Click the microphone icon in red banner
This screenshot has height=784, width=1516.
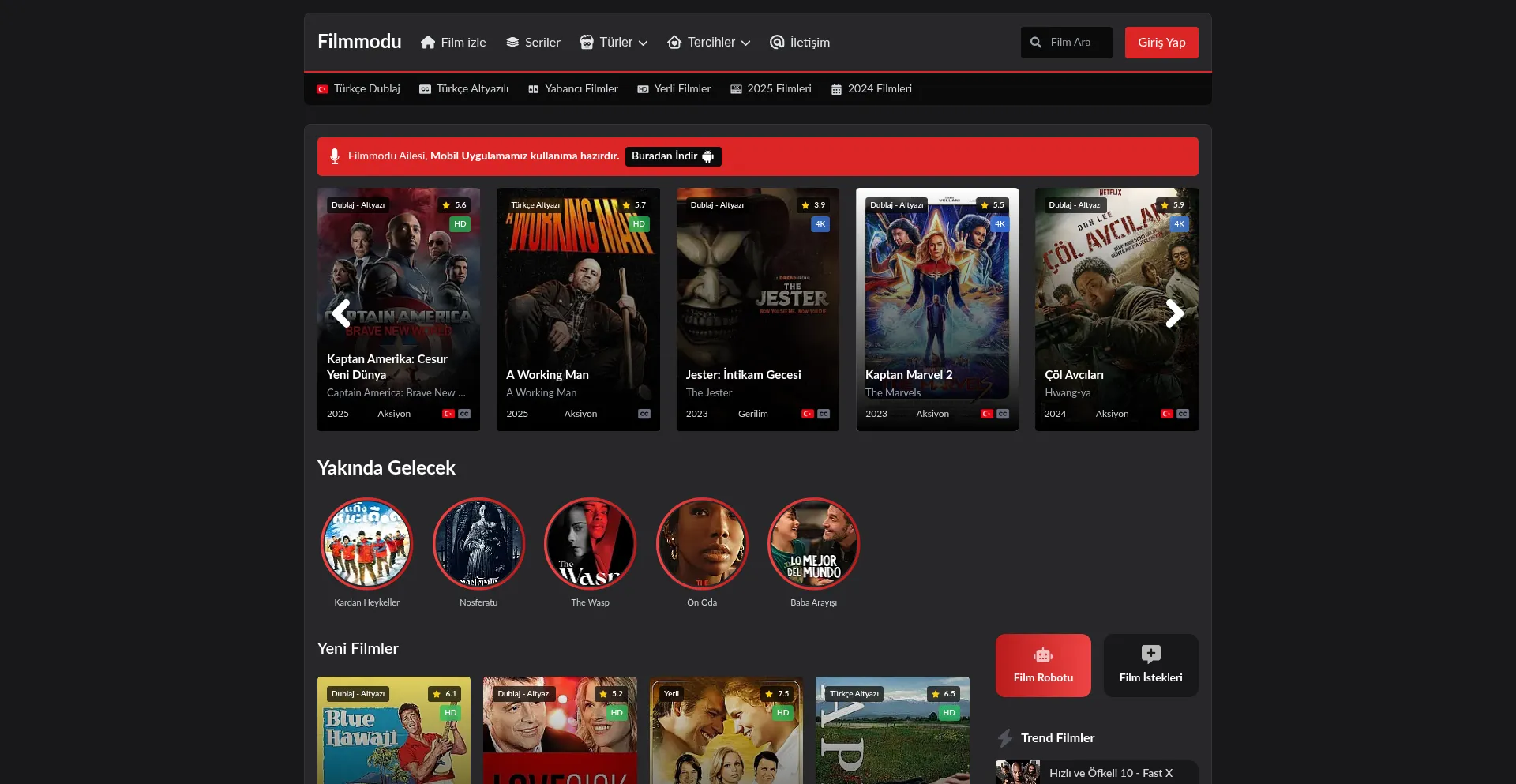pyautogui.click(x=335, y=156)
